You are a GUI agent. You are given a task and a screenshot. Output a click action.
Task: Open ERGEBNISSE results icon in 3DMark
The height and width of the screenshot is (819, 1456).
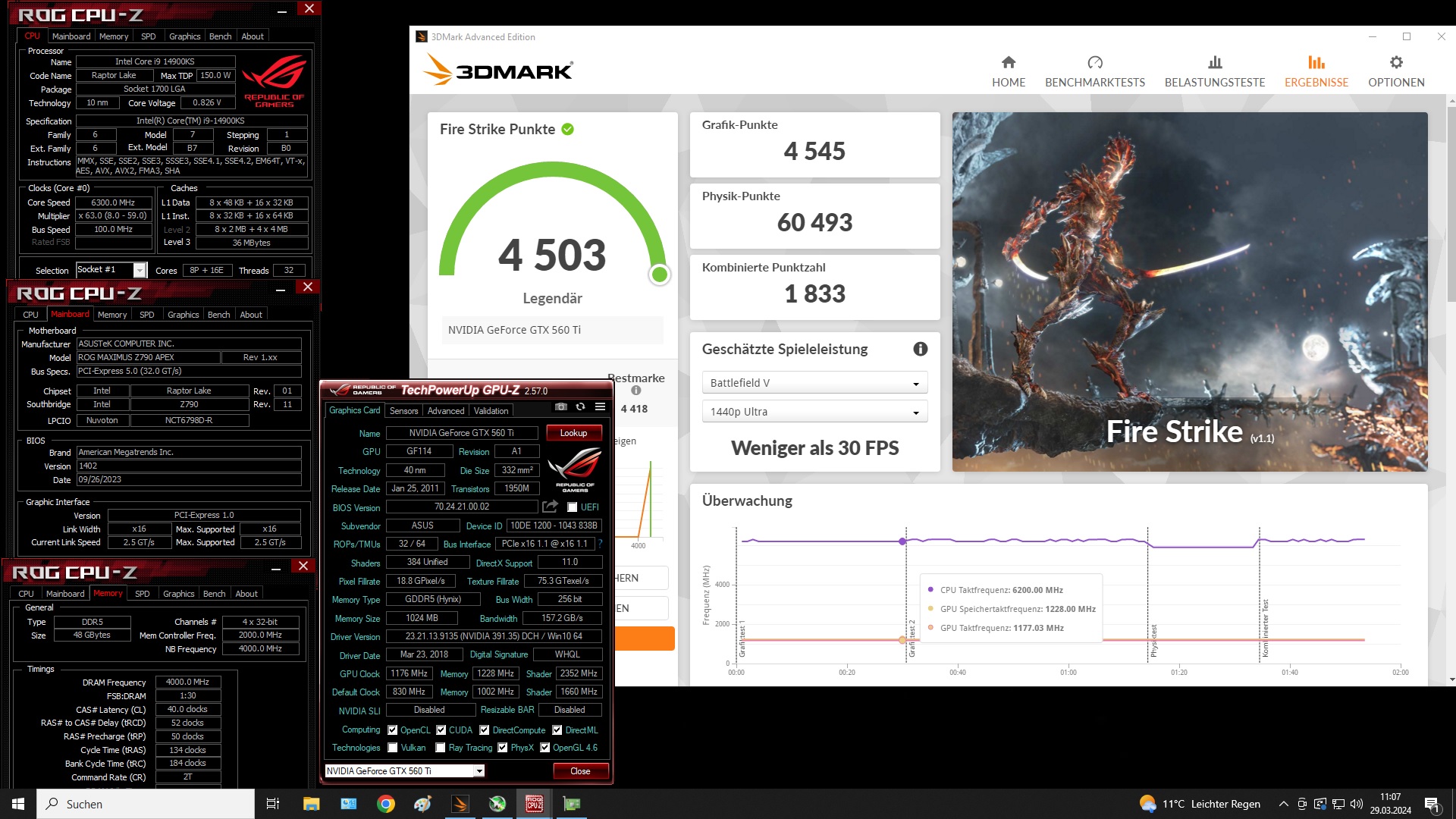pos(1316,62)
